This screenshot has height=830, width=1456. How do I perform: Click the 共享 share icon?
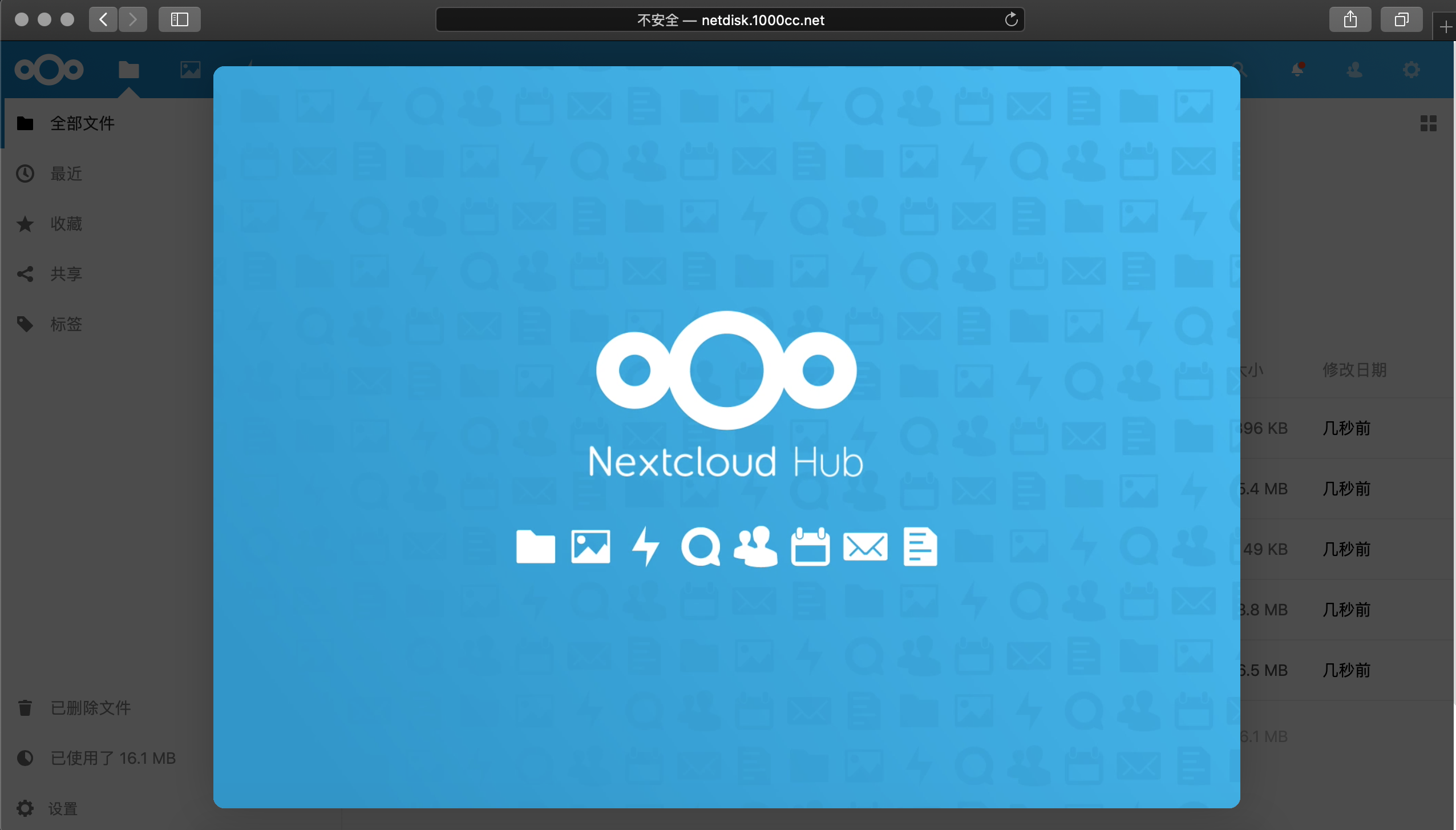coord(25,274)
